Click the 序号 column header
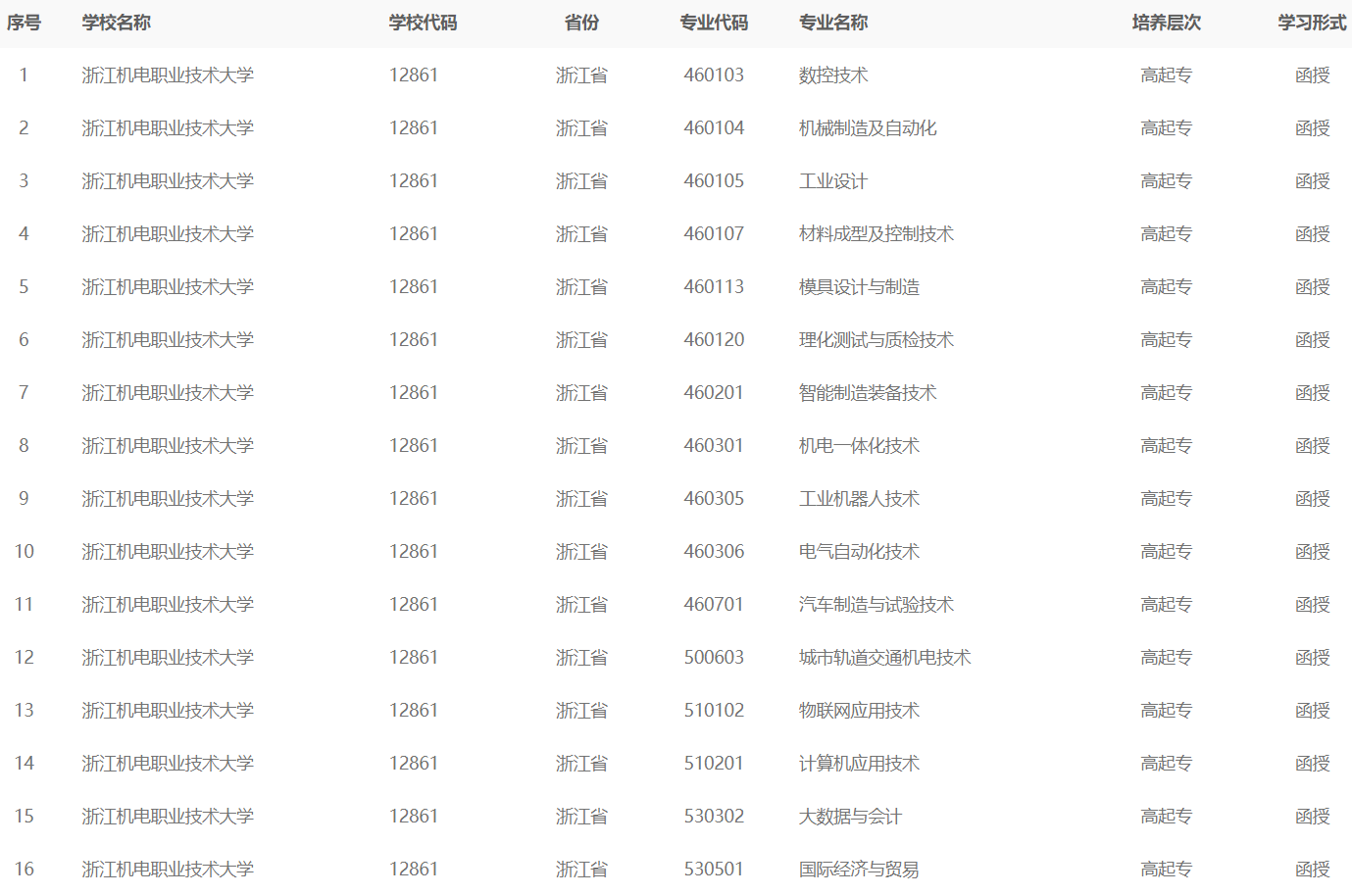The width and height of the screenshot is (1352, 896). pos(24,23)
